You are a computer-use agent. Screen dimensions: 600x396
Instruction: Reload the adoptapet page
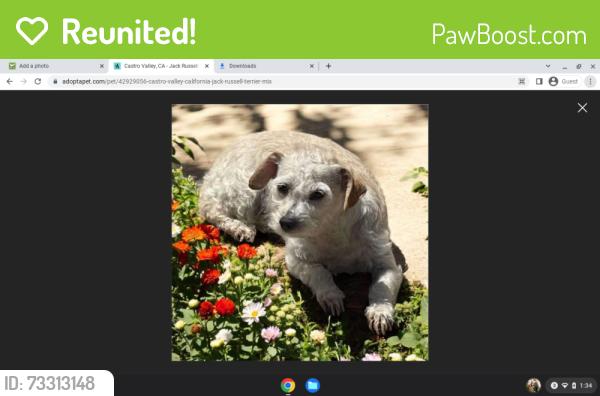tap(38, 81)
